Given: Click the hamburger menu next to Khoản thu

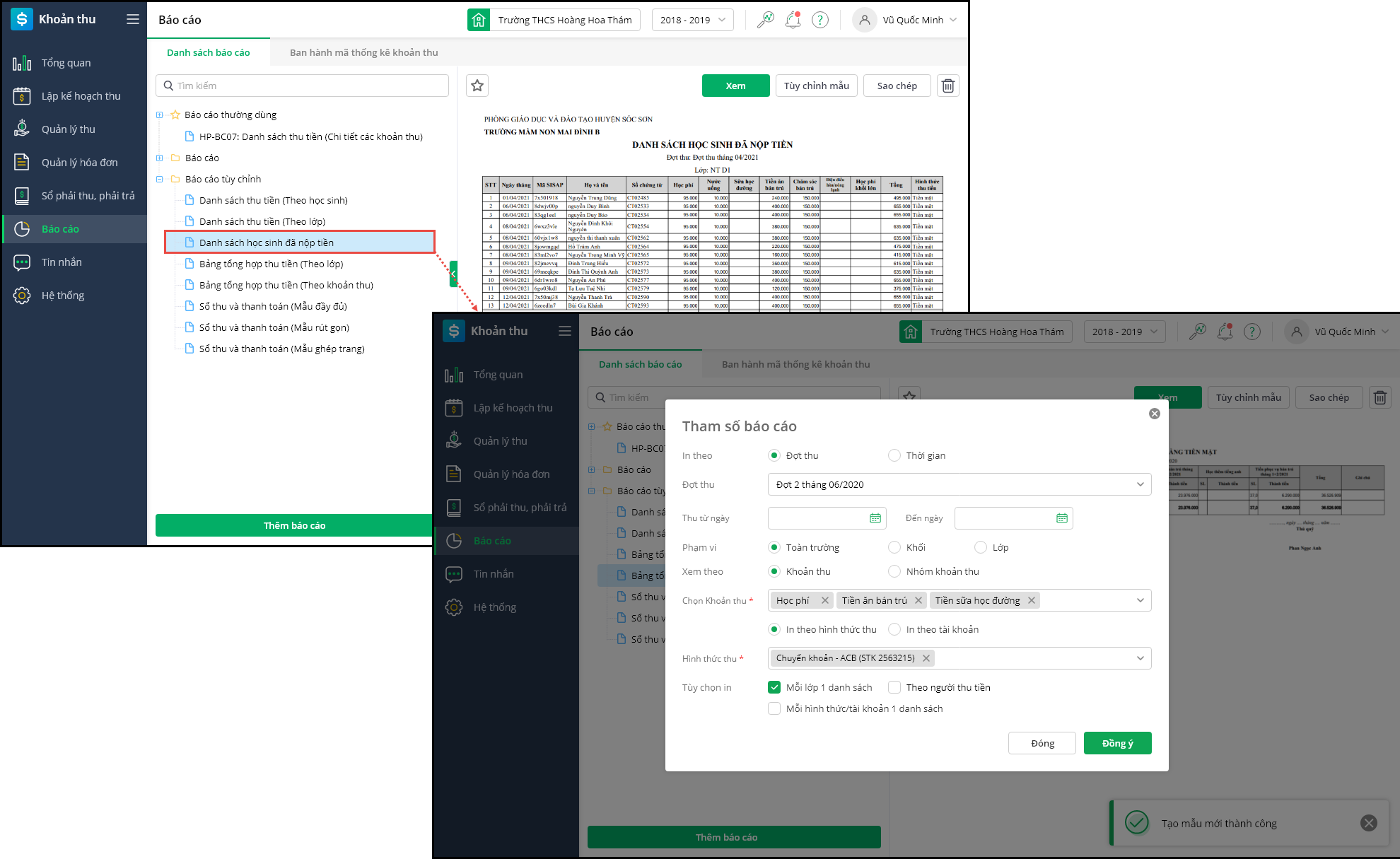Looking at the screenshot, I should click(x=133, y=19).
